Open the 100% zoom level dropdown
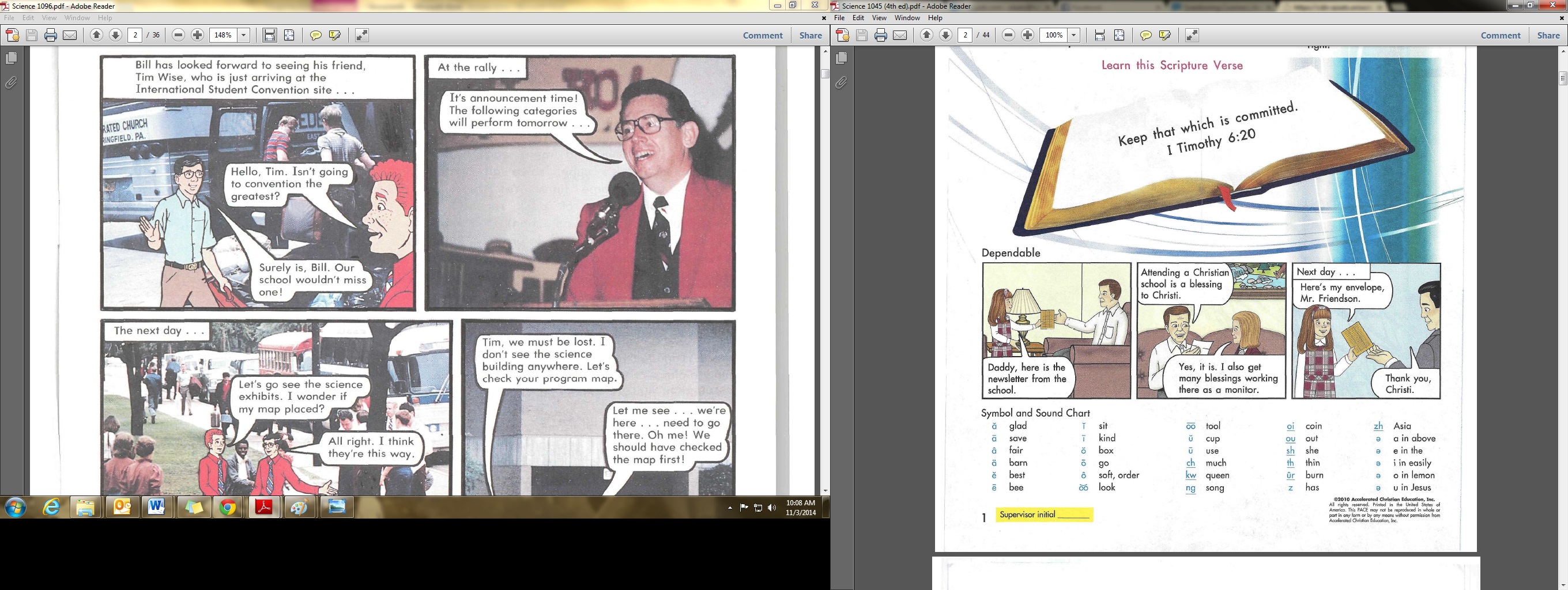The width and height of the screenshot is (1568, 590). click(1074, 35)
